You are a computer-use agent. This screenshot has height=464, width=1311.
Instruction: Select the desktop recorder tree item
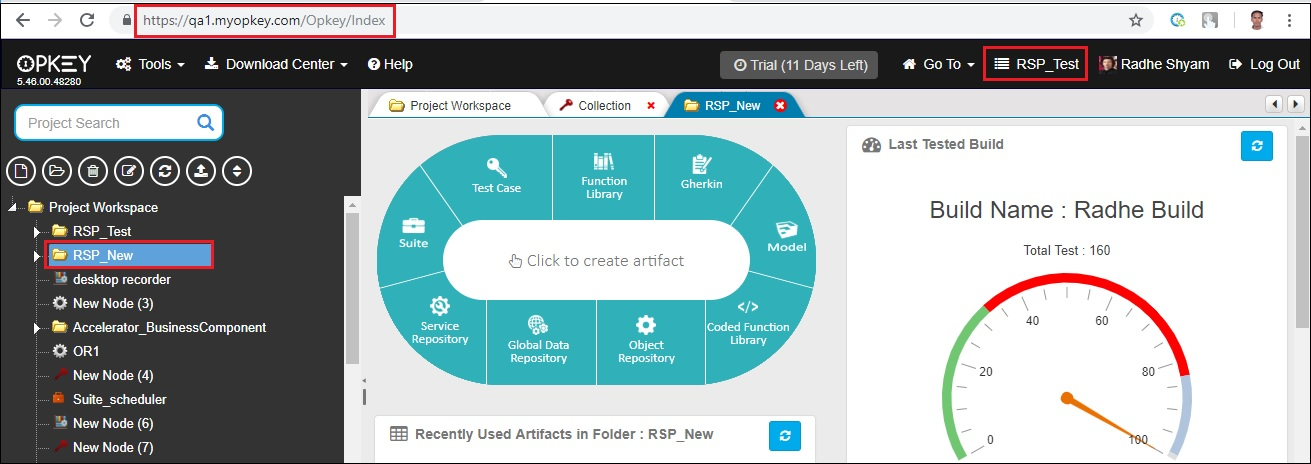click(110, 279)
